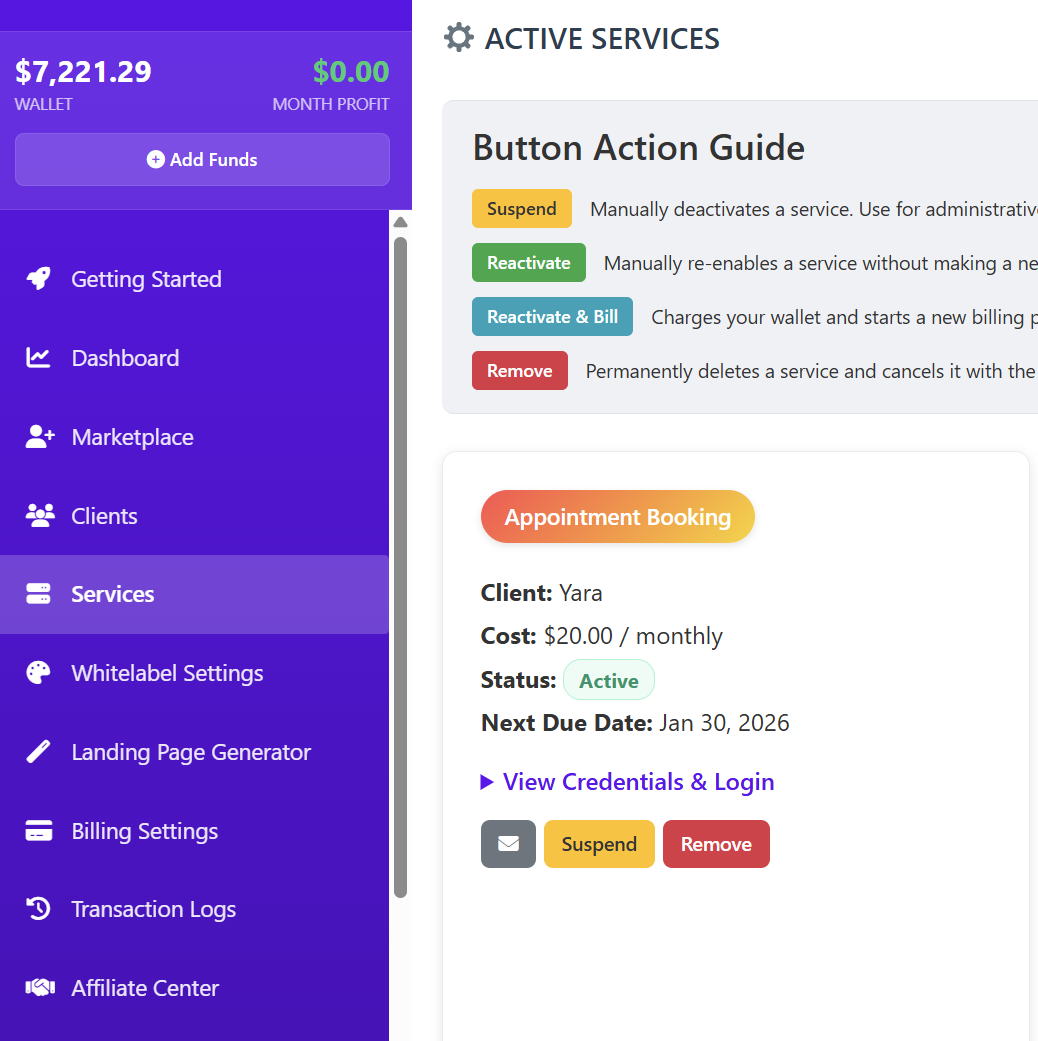Click the Dashboard chart line icon
The width and height of the screenshot is (1038, 1041).
pos(39,358)
